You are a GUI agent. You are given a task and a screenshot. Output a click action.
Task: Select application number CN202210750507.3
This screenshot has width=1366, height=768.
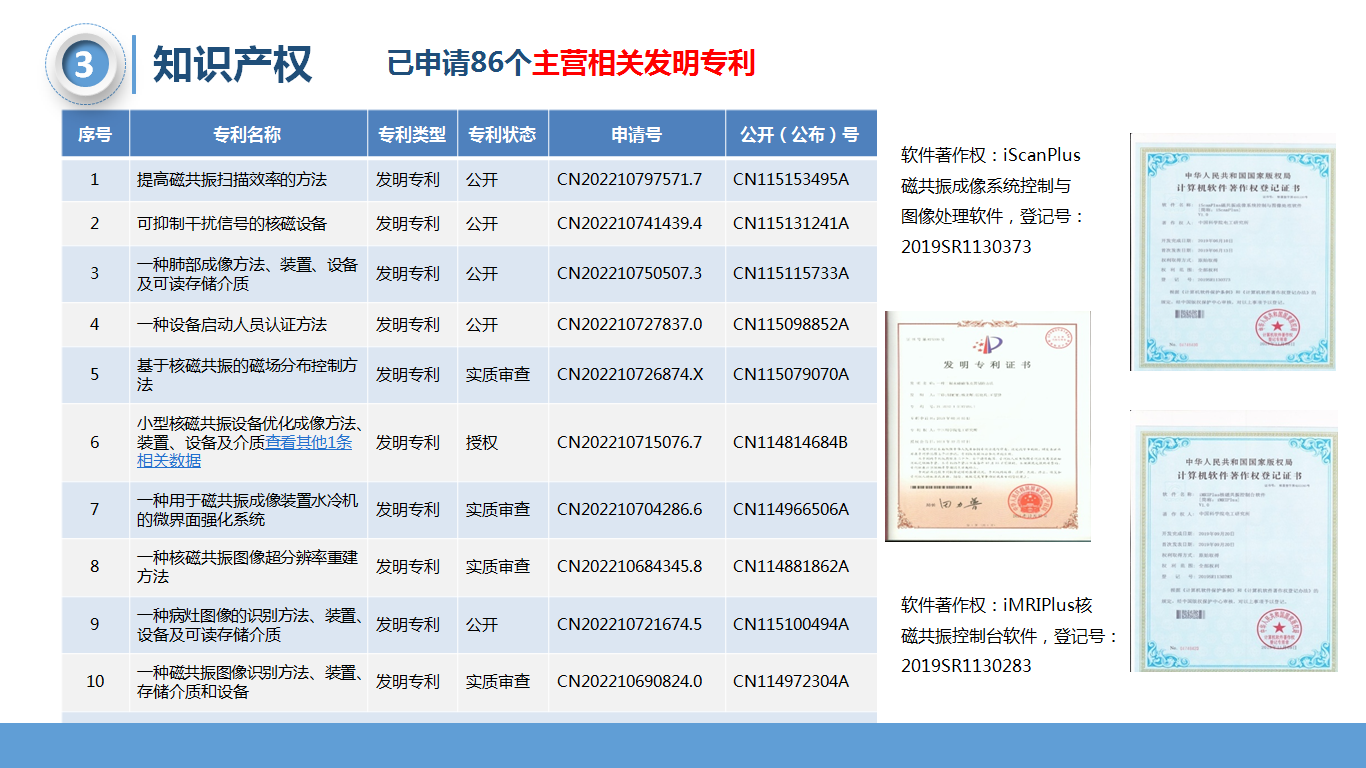pos(629,273)
